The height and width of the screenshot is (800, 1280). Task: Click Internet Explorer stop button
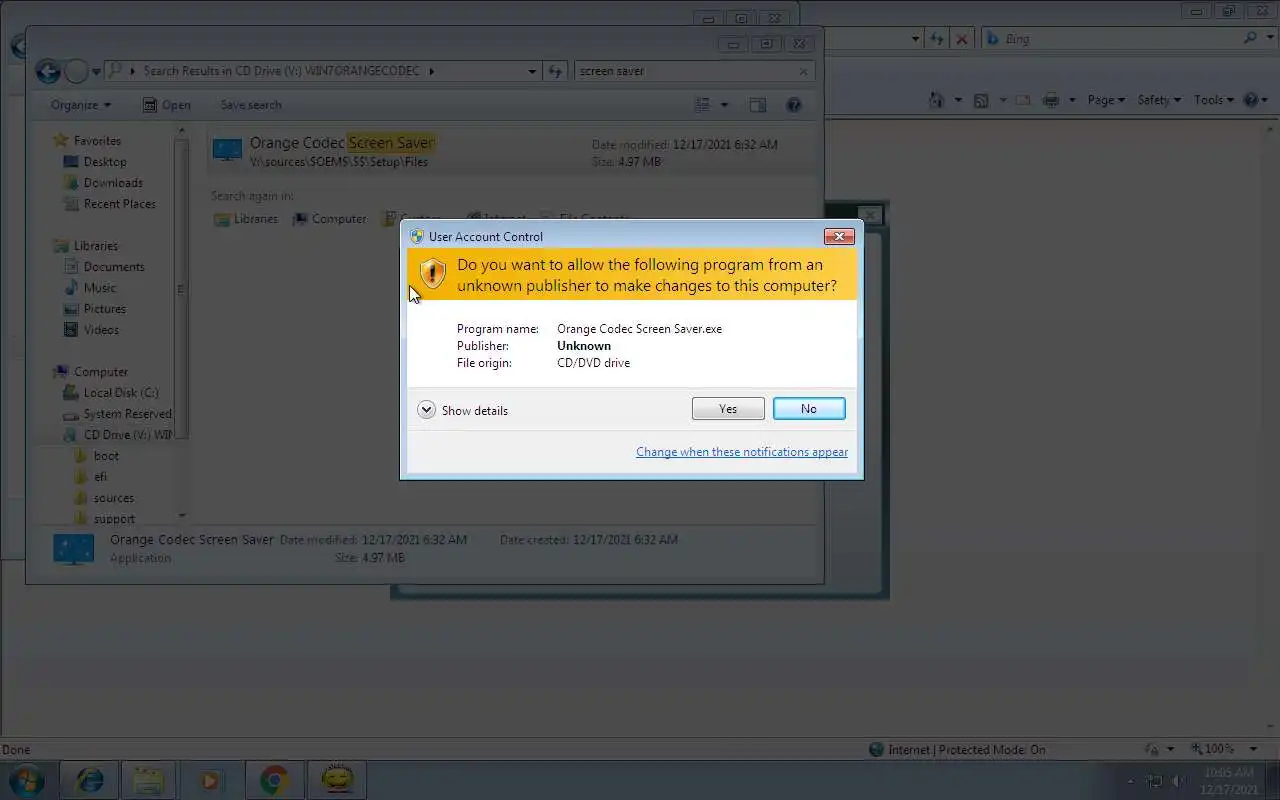click(961, 39)
